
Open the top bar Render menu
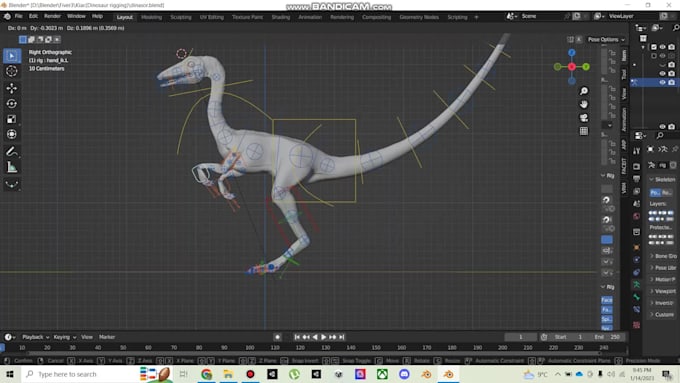pyautogui.click(x=52, y=16)
